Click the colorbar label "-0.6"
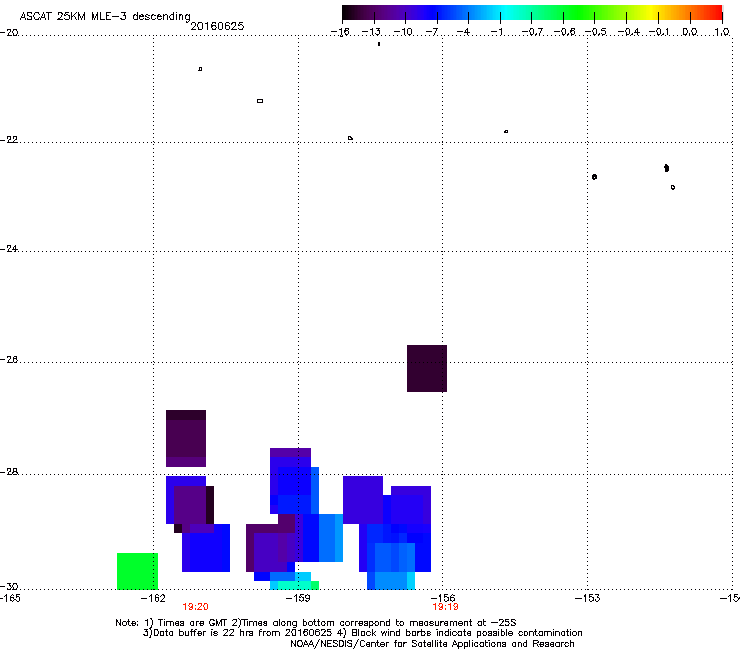 564,32
